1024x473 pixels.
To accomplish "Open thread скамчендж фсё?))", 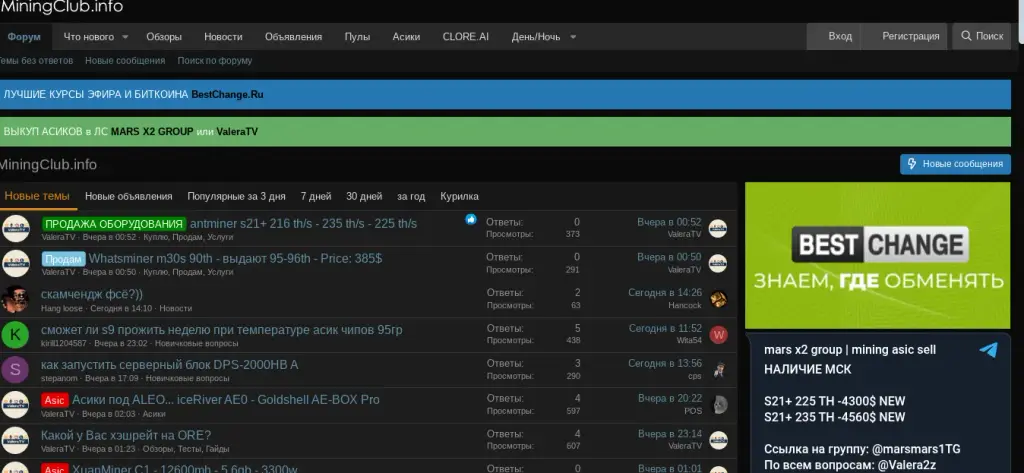I will click(x=92, y=294).
